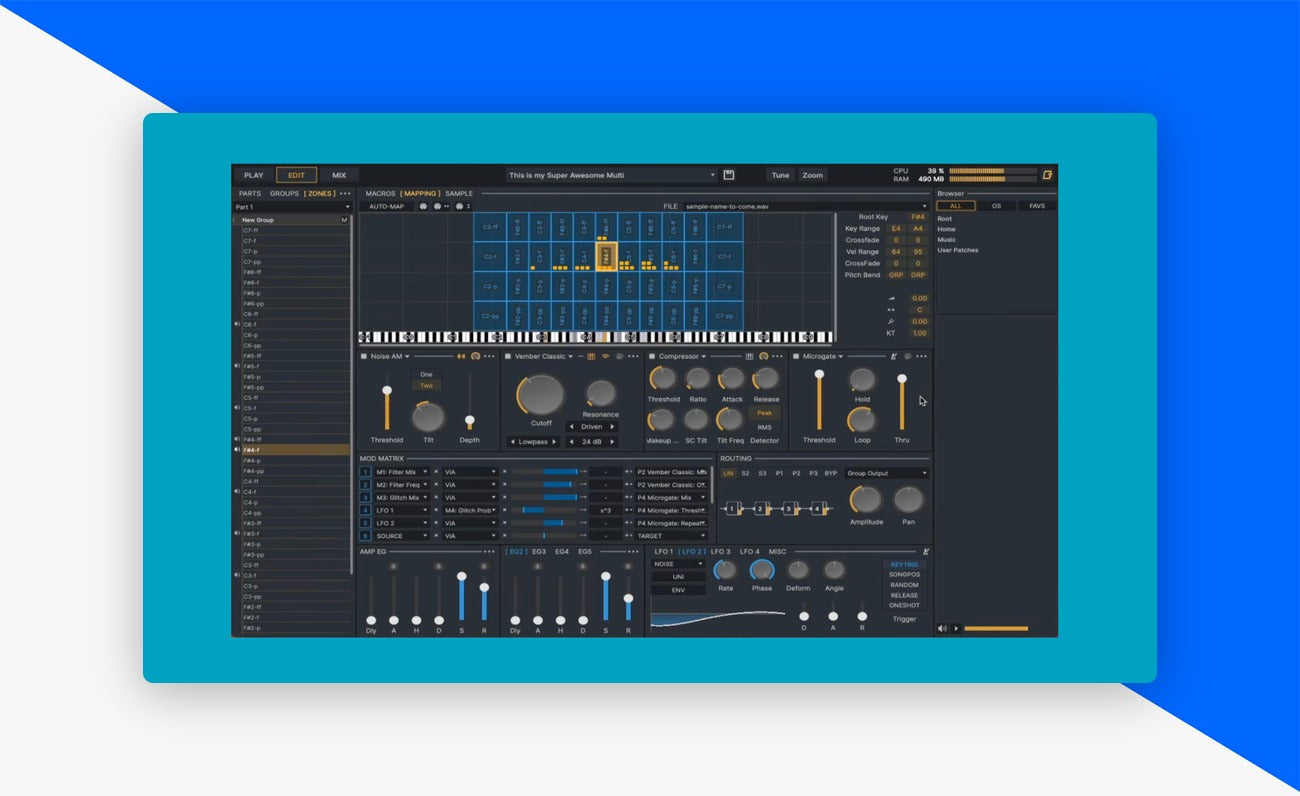Open the zones panel three-dots menu

pyautogui.click(x=345, y=193)
